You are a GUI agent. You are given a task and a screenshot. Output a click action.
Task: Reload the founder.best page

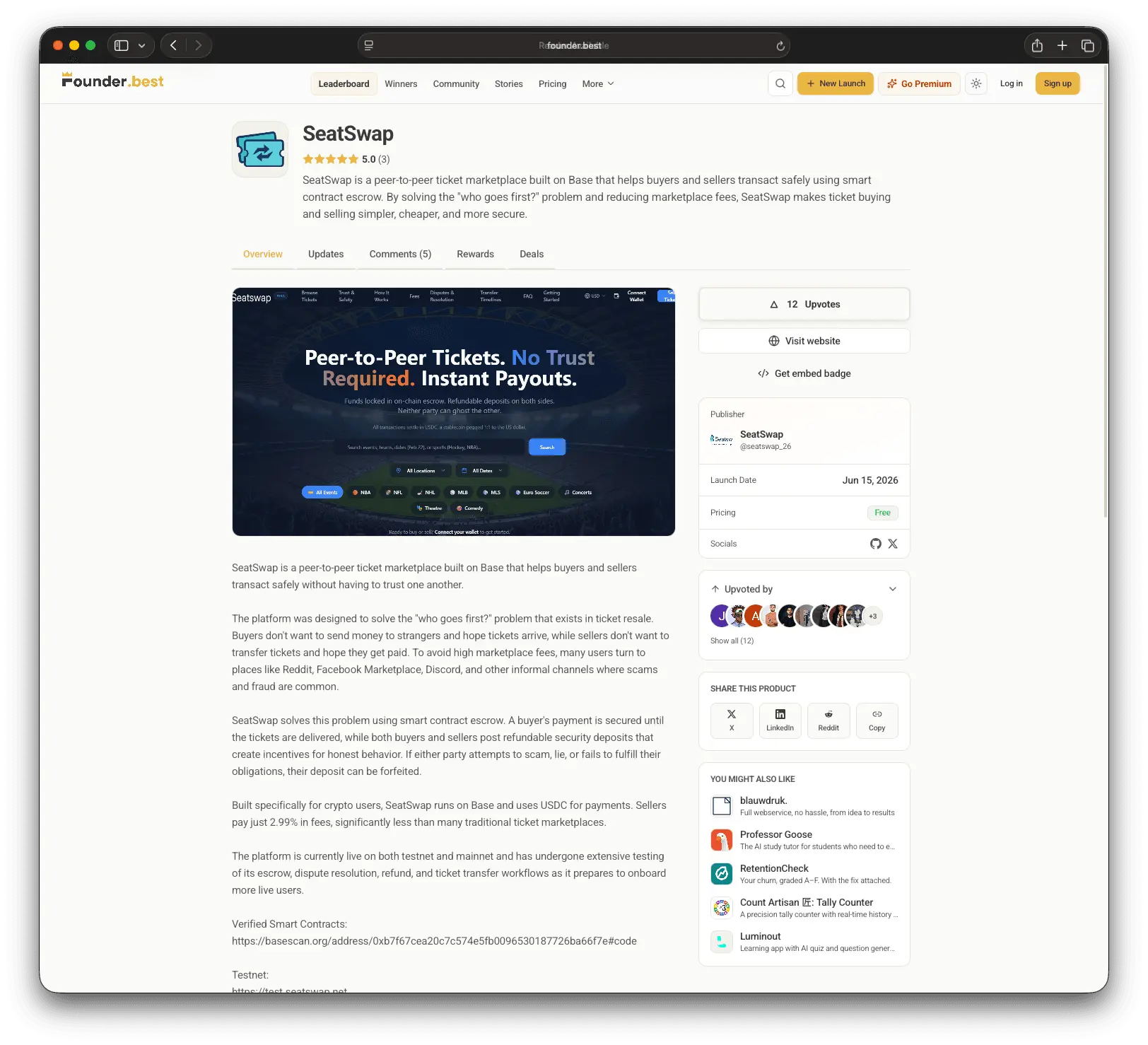[x=780, y=46]
